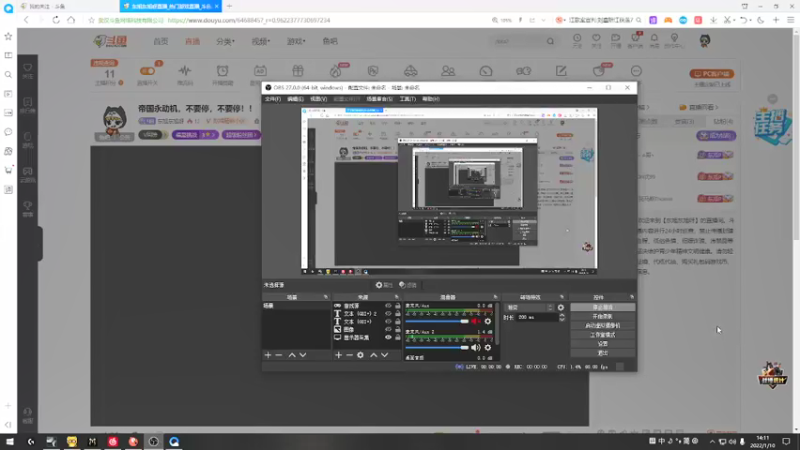Mute the 麦克风/Aux 2 speaker
800x450 pixels.
coord(476,347)
